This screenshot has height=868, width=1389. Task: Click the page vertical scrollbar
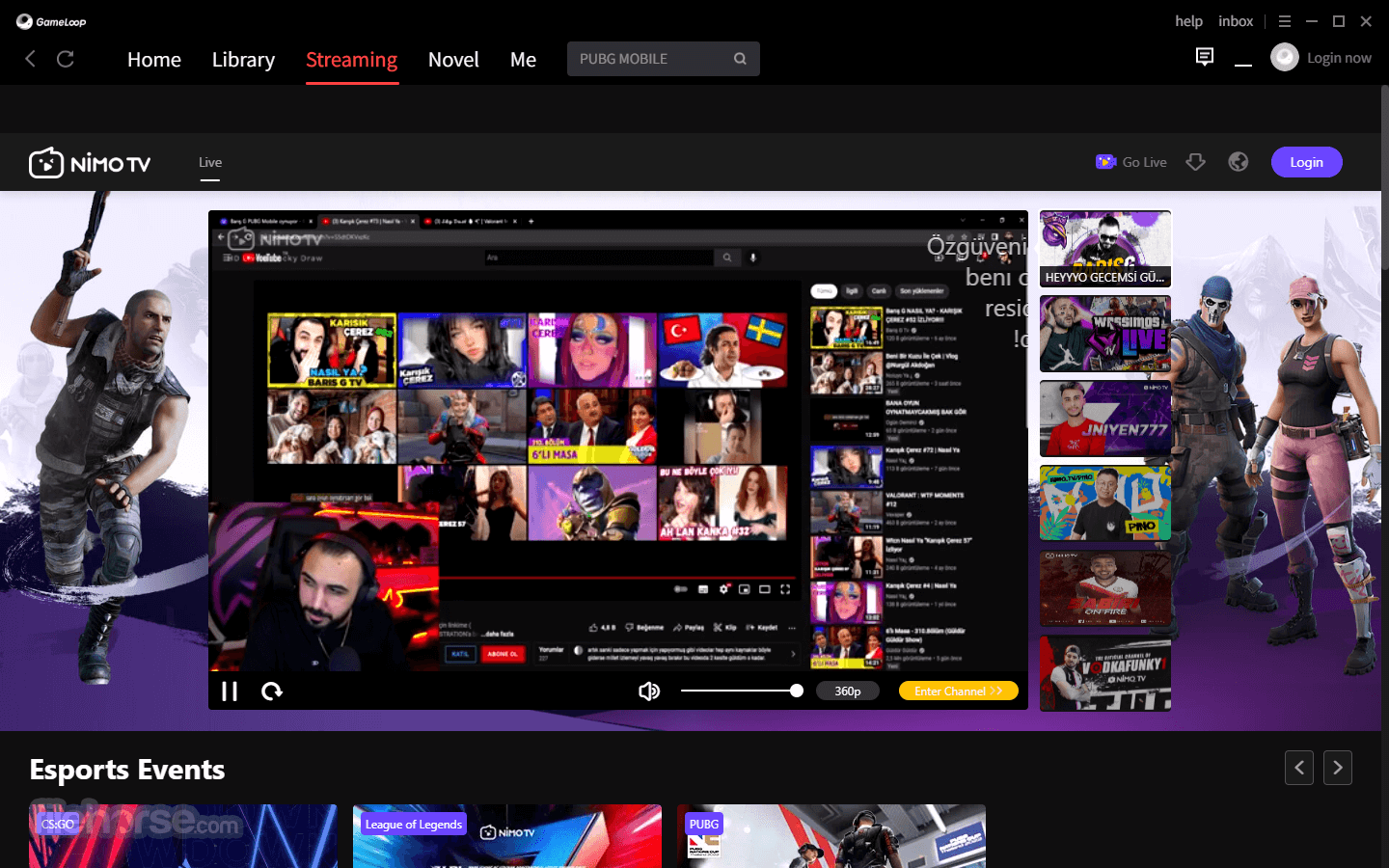[x=1385, y=178]
